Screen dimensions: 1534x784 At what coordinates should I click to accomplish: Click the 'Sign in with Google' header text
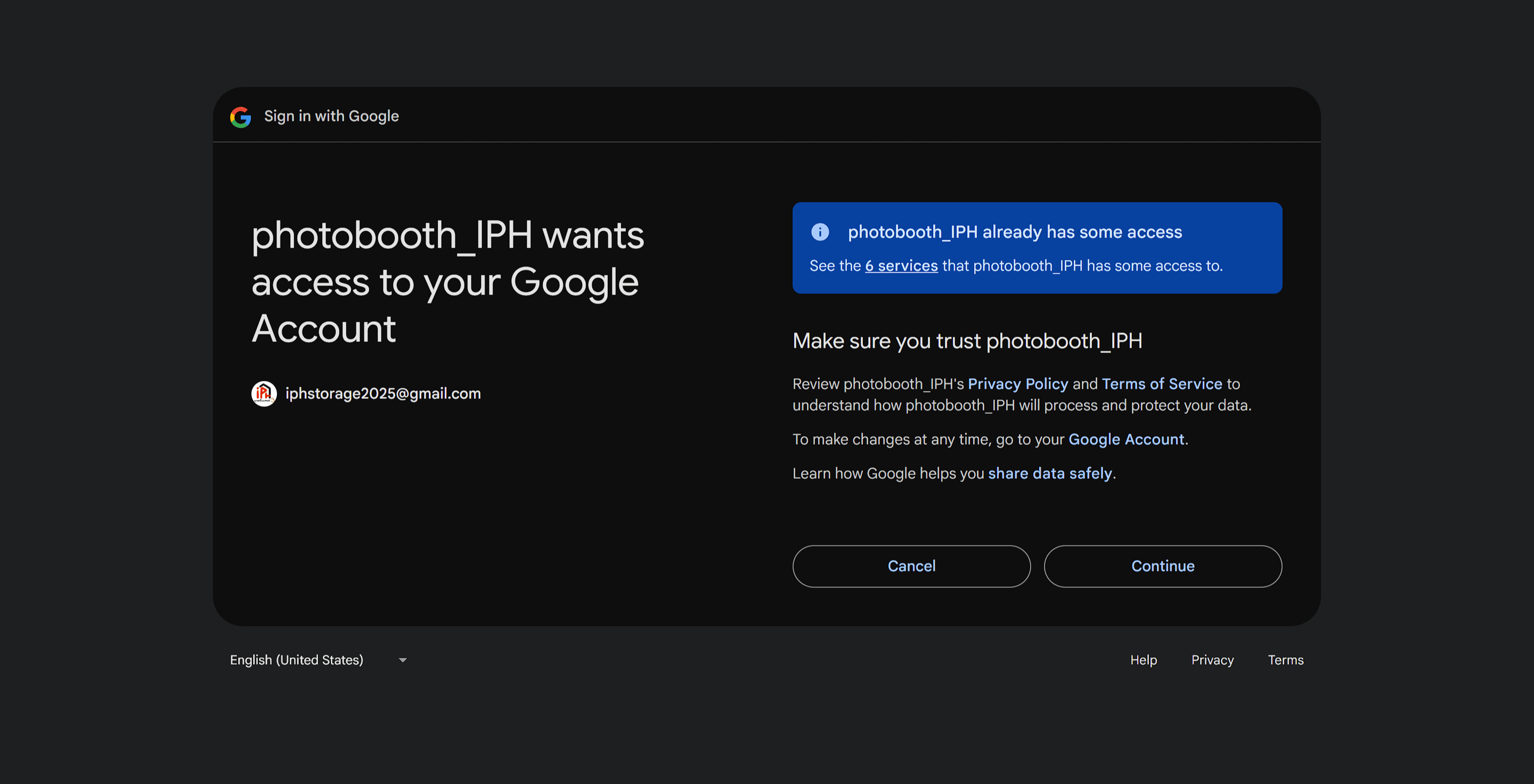coord(331,116)
